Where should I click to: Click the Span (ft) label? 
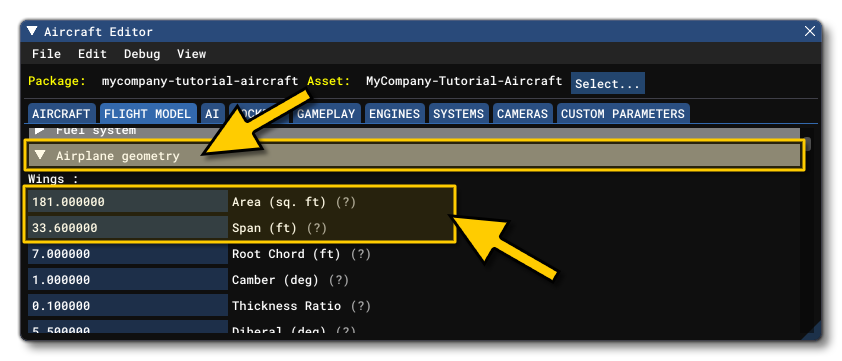264,228
